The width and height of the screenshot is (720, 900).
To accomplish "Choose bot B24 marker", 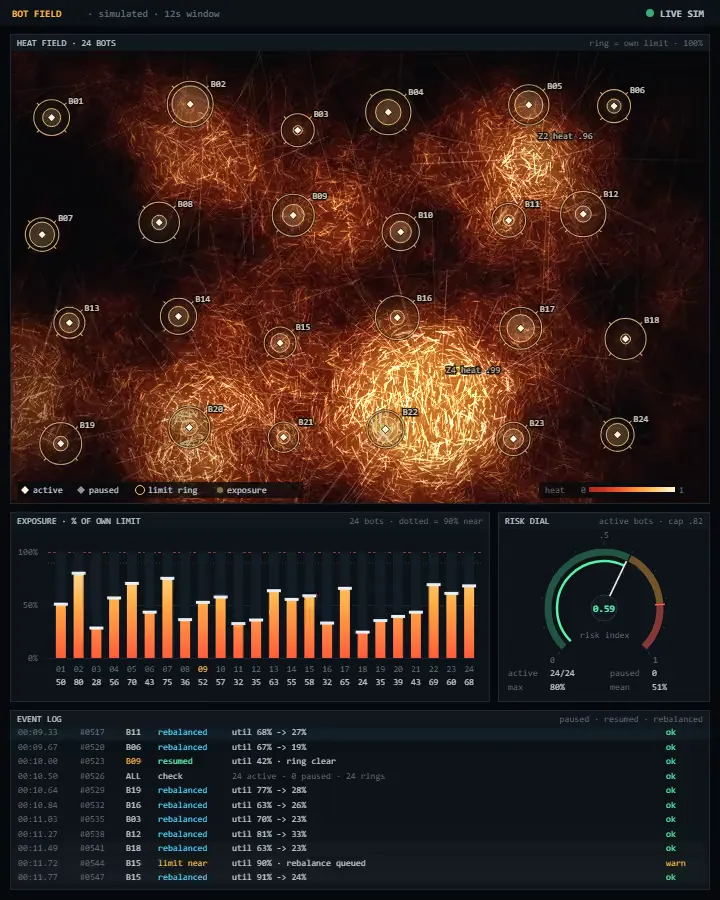I will click(x=617, y=435).
